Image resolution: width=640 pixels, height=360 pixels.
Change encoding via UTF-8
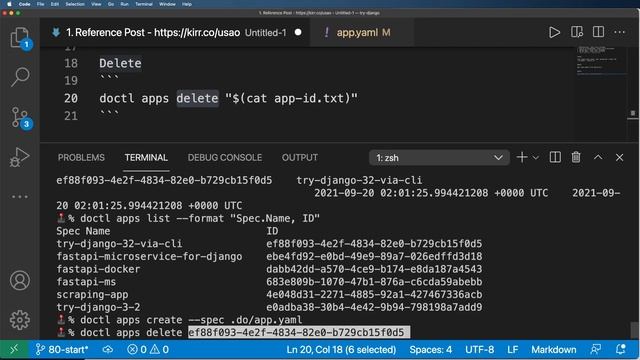click(480, 349)
